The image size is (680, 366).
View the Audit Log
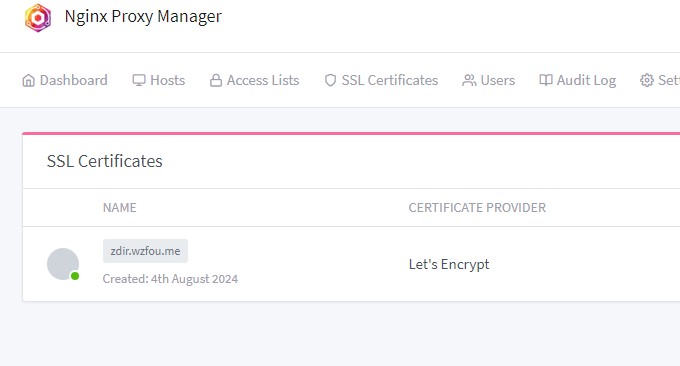tap(577, 80)
